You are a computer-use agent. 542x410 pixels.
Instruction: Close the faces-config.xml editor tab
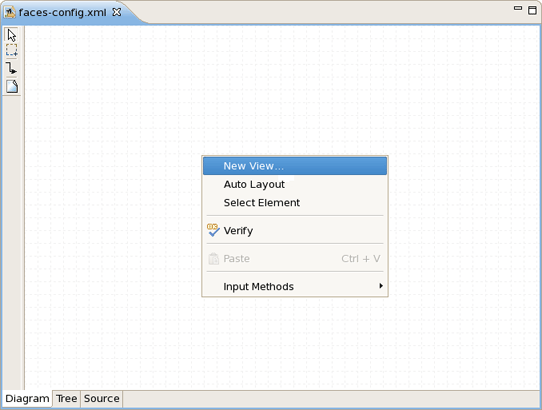click(117, 12)
